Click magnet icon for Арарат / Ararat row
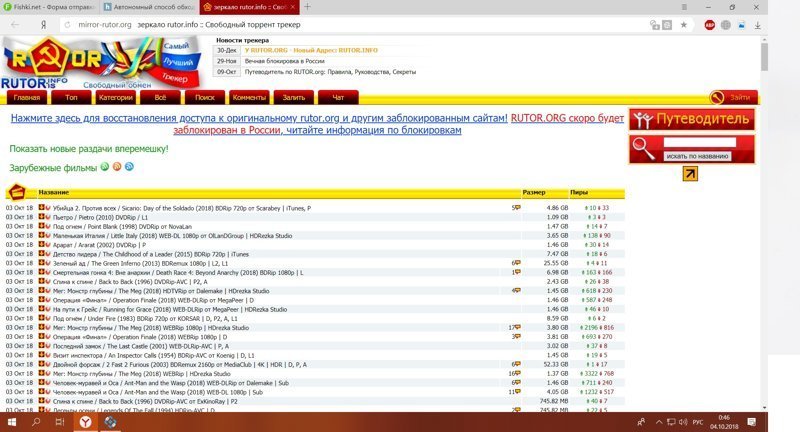Viewport: 800px width, 432px height. click(48, 244)
